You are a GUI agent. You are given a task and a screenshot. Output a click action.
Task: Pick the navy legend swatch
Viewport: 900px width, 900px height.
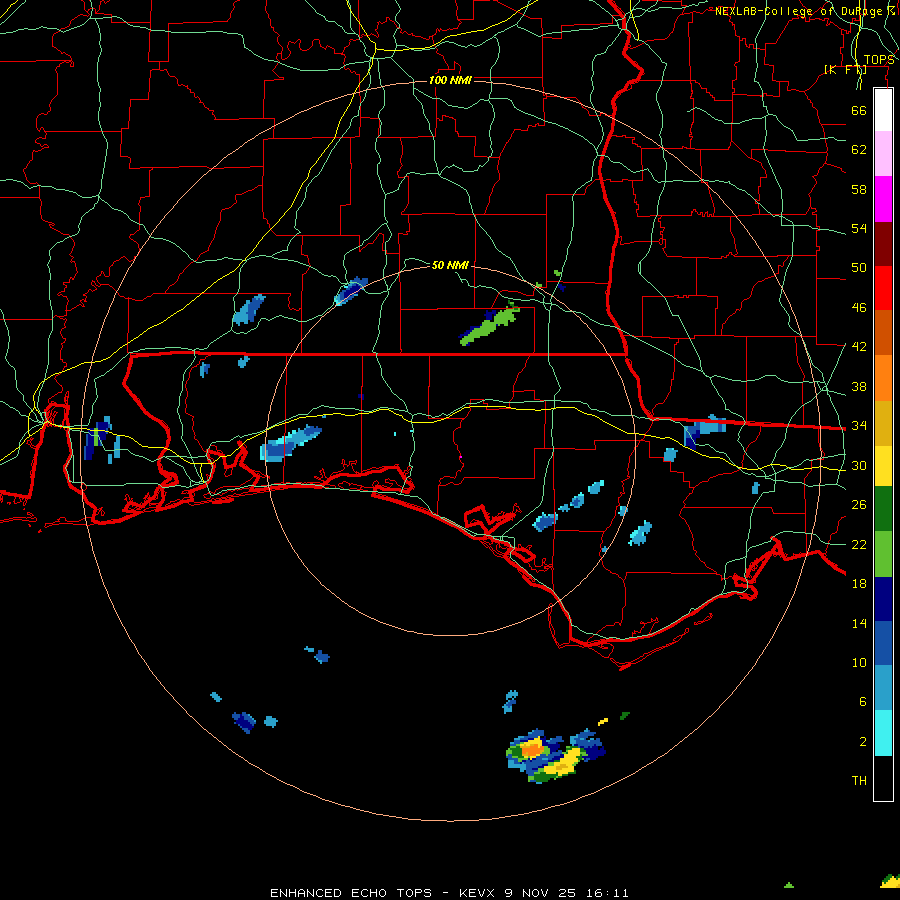click(883, 599)
